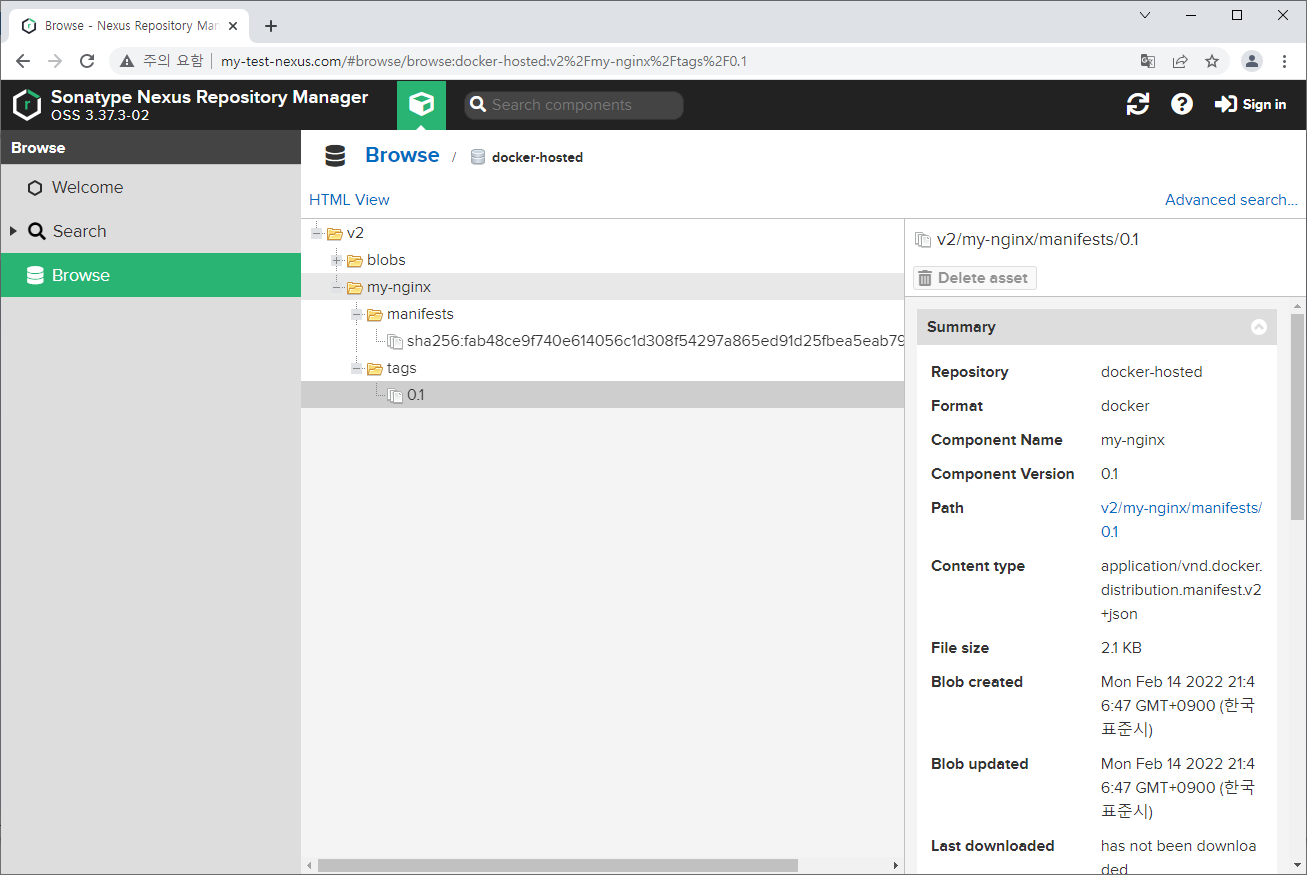The width and height of the screenshot is (1307, 875).
Task: Open the v2/my-nginx/manifests/0.1 path link
Action: 1181,520
